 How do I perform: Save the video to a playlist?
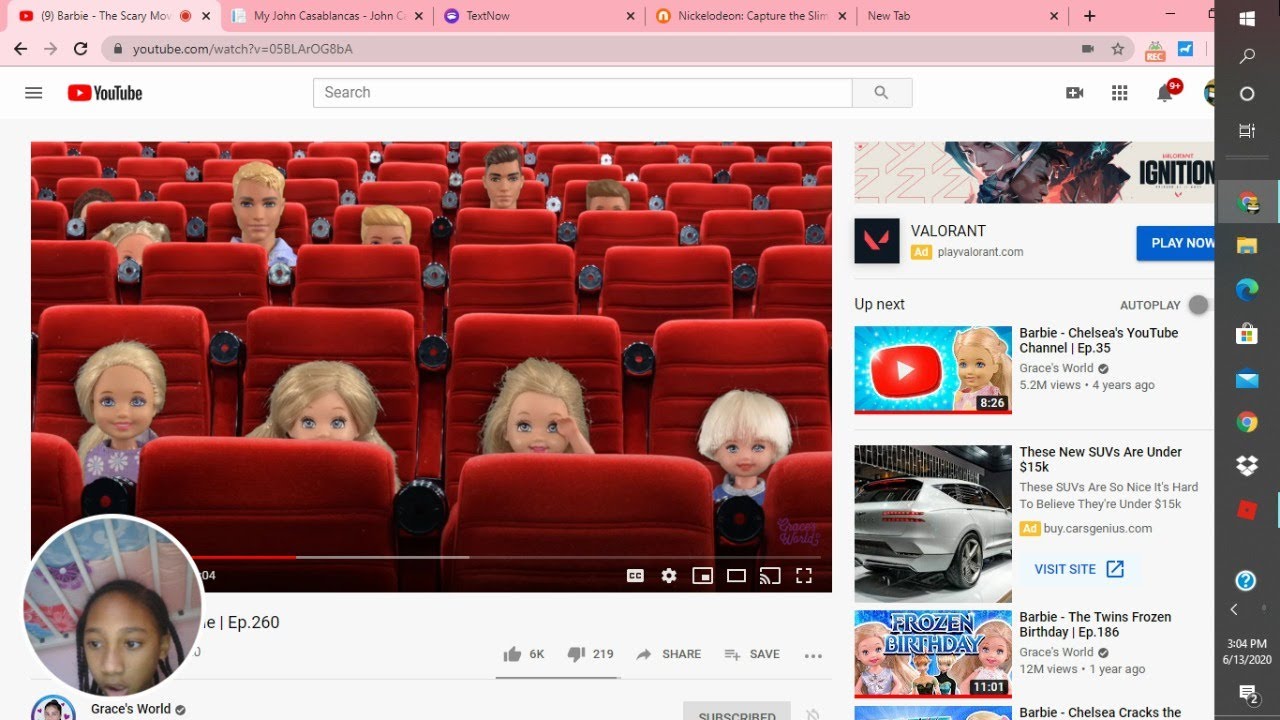[x=752, y=654]
